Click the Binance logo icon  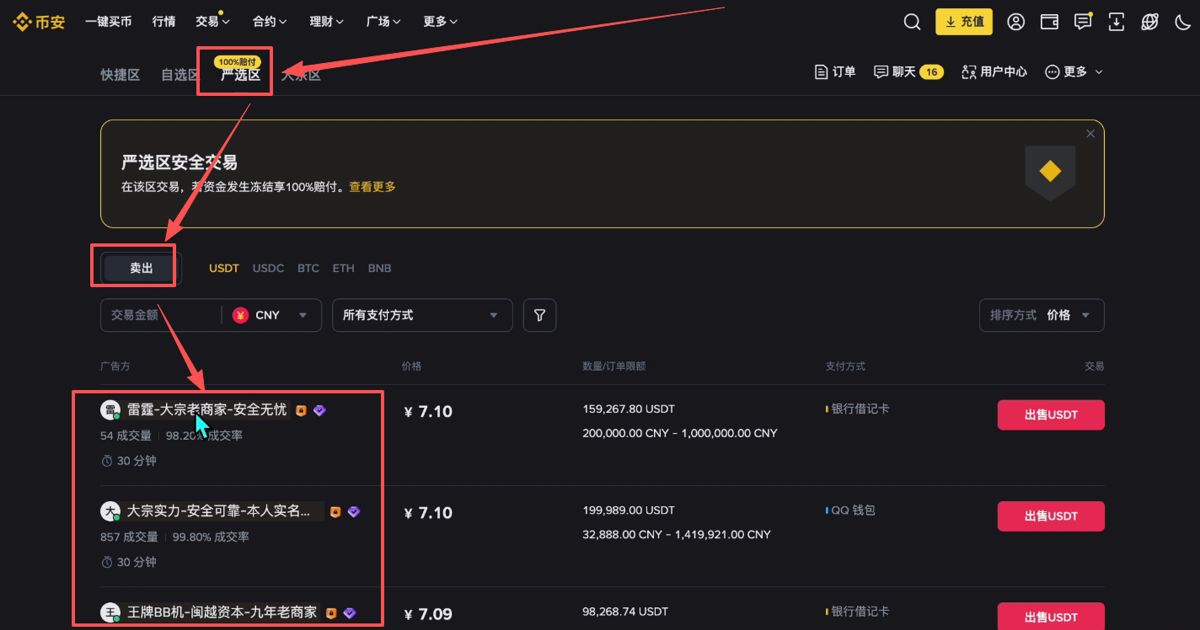coord(21,20)
